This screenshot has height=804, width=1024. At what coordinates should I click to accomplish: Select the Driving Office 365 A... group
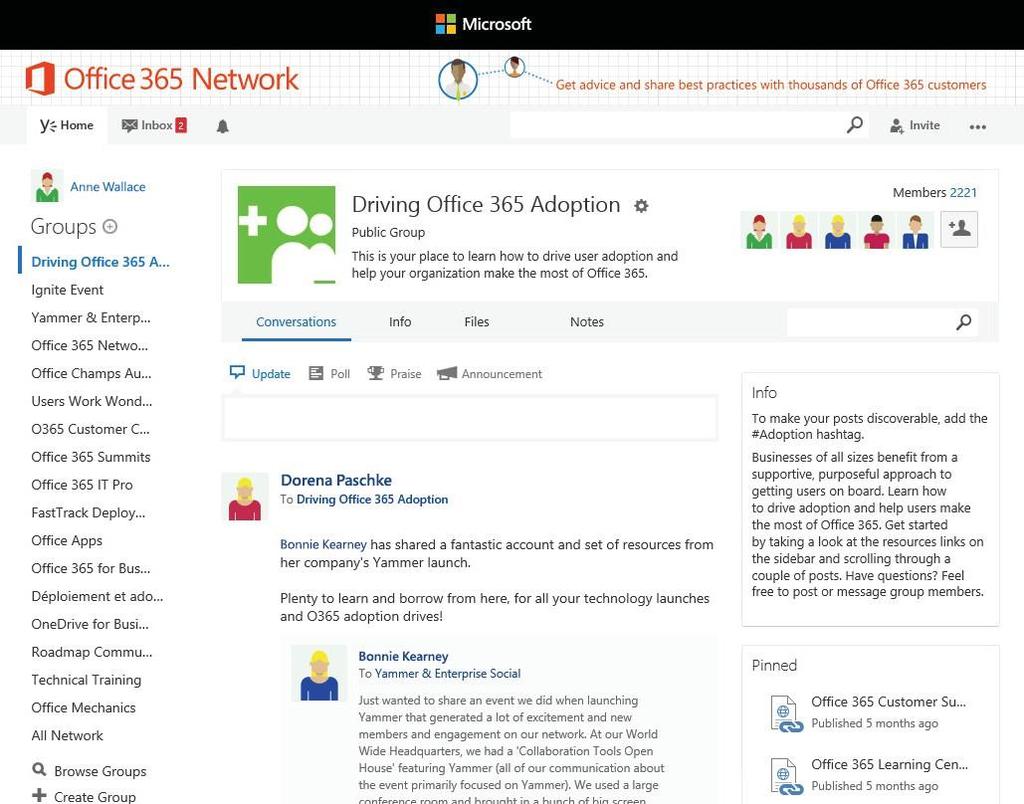[100, 262]
